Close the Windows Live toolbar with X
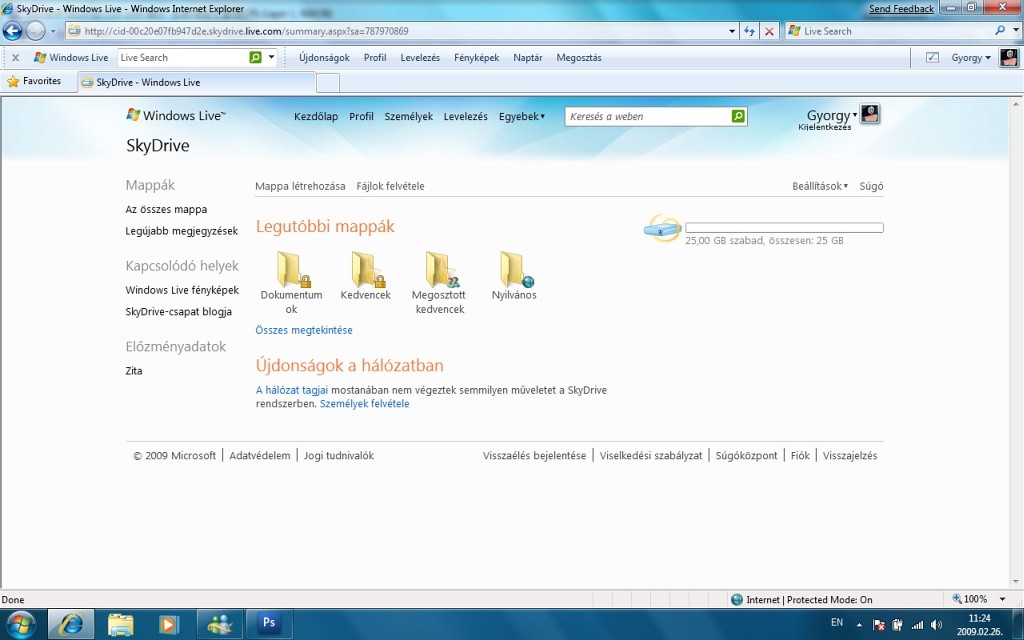The width and height of the screenshot is (1024, 640). tap(15, 57)
